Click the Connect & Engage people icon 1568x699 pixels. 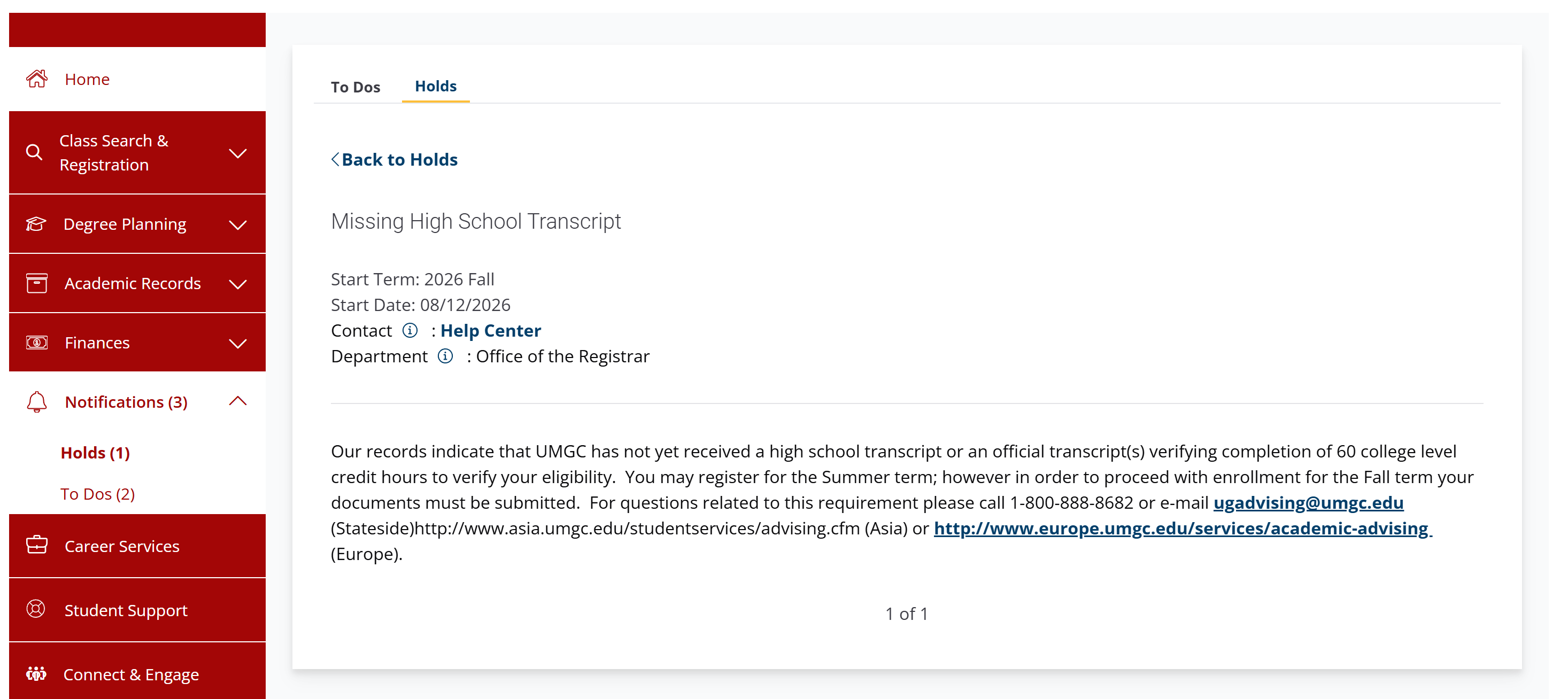(36, 673)
